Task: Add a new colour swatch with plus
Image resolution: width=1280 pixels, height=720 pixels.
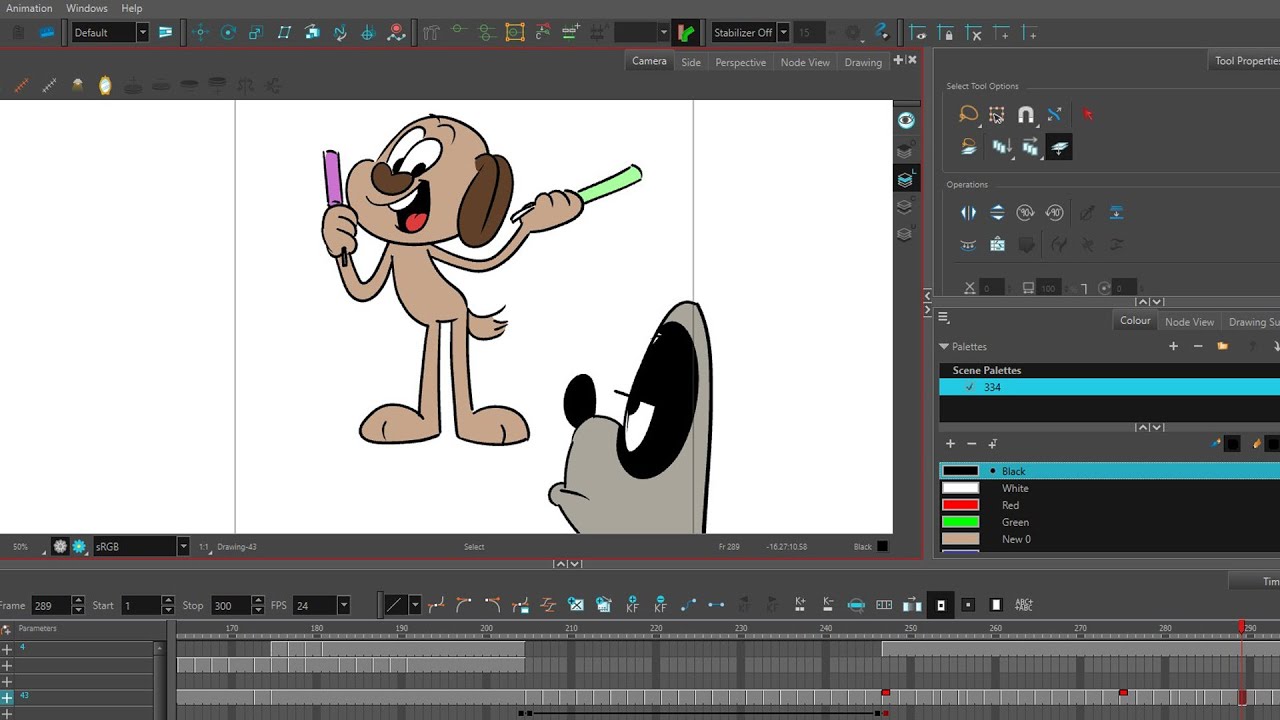Action: click(x=950, y=443)
